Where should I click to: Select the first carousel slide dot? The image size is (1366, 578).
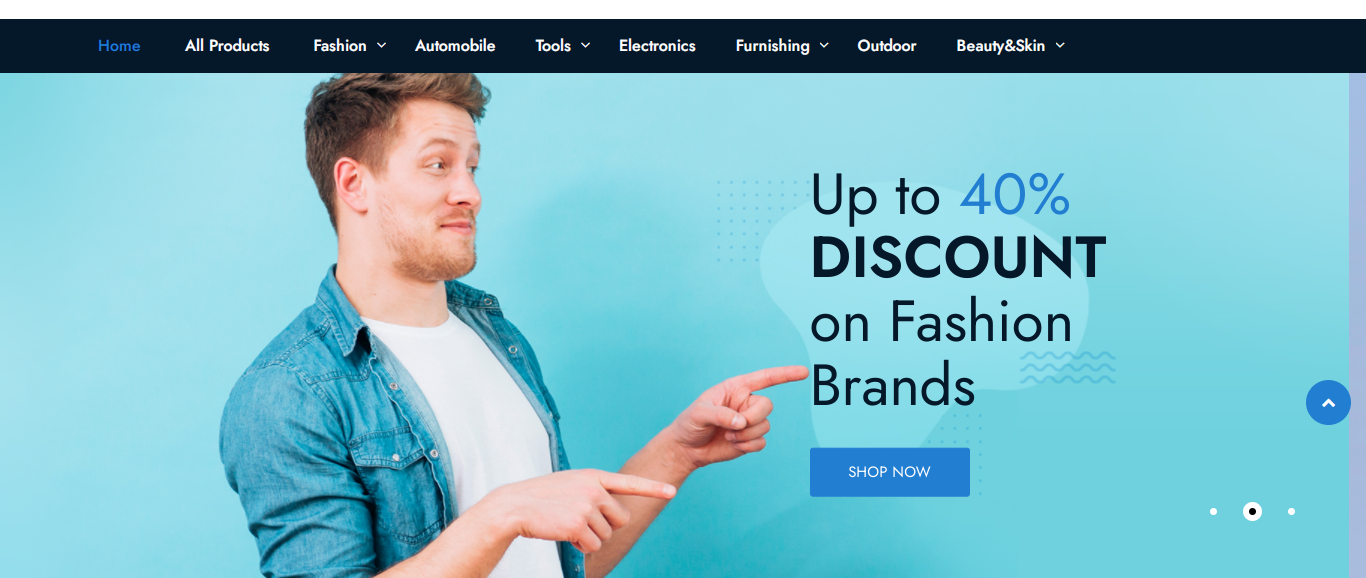(1213, 511)
